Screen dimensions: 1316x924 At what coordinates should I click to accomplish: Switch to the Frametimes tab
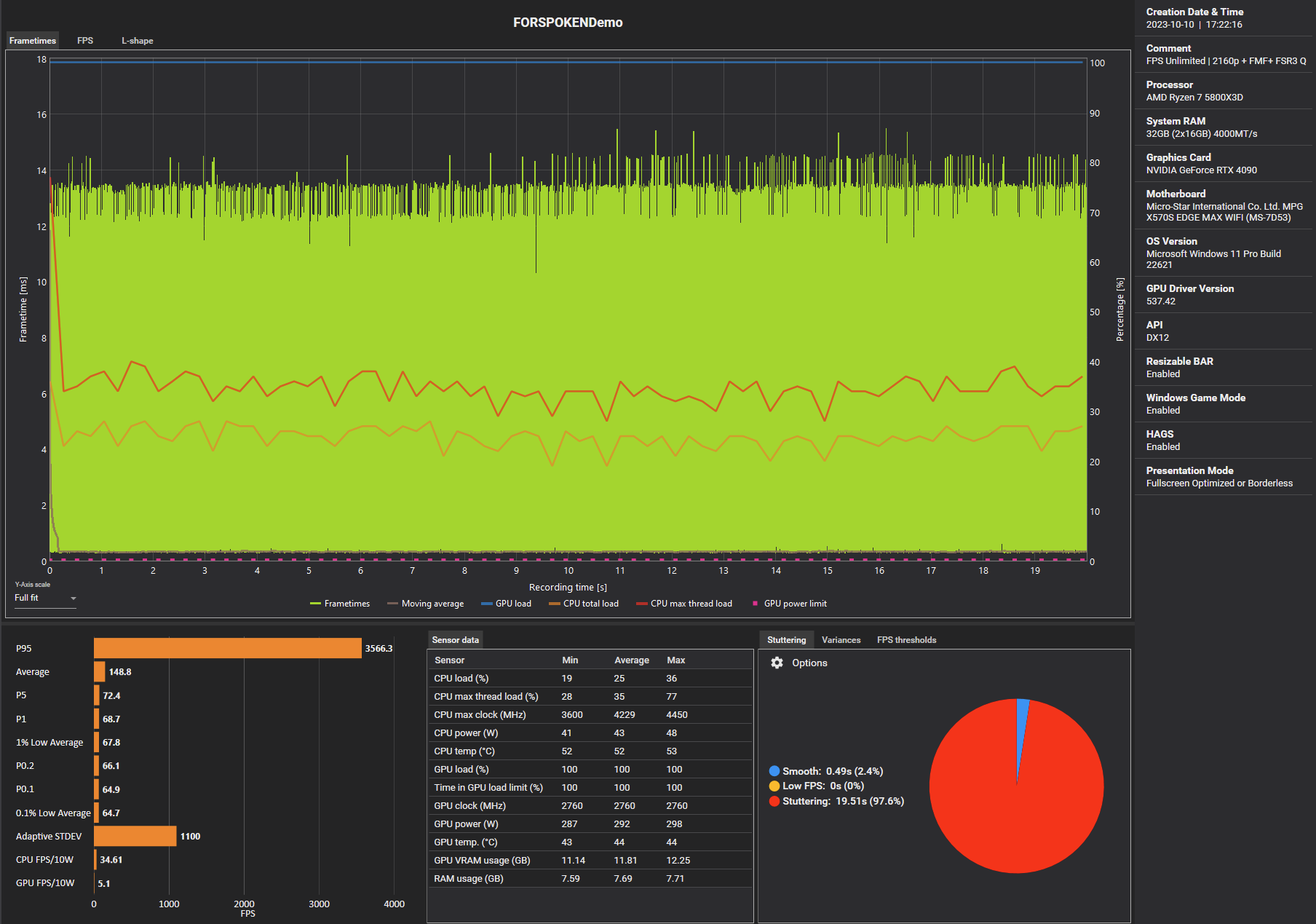[33, 41]
